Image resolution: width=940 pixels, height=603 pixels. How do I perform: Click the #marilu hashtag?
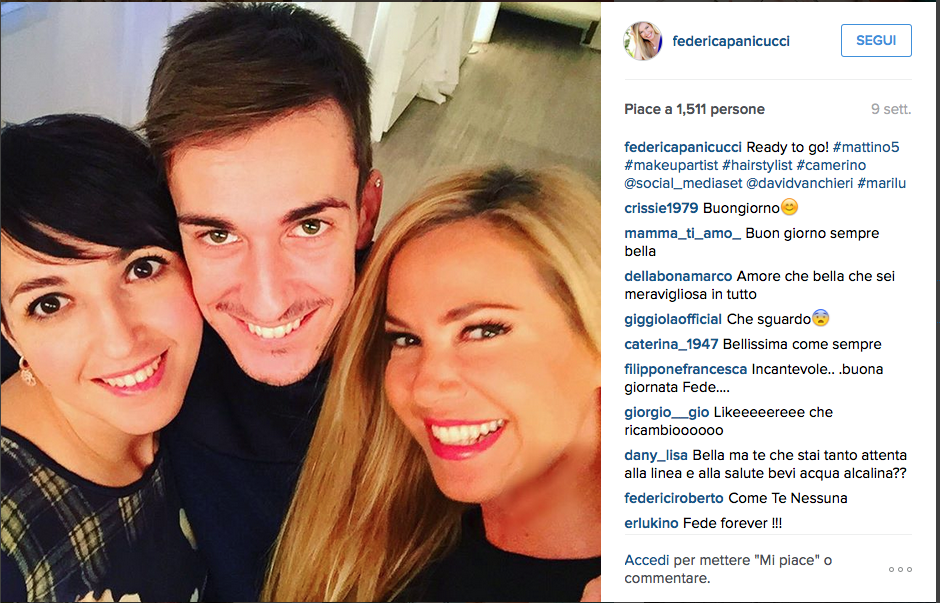[x=881, y=183]
